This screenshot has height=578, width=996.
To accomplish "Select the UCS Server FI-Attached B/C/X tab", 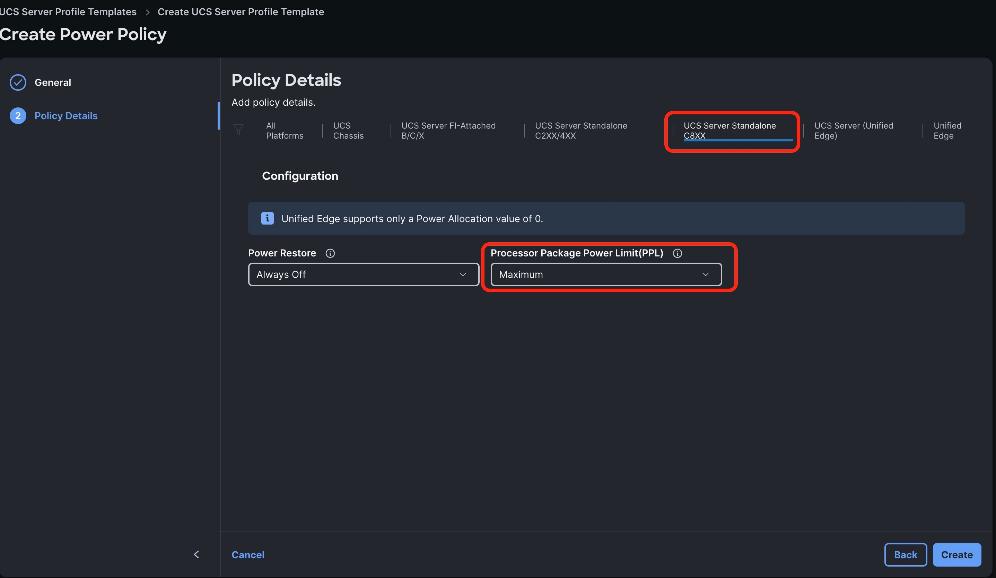I will pyautogui.click(x=448, y=131).
